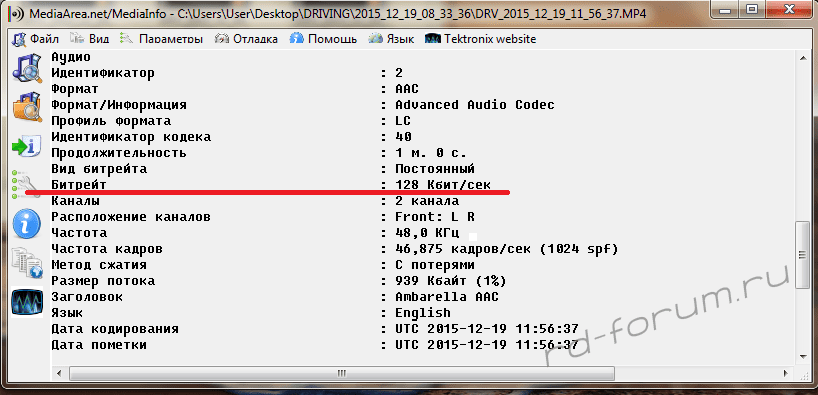This screenshot has height=395, width=818.
Task: Click the Tektronix website link
Action: pyautogui.click(x=480, y=39)
